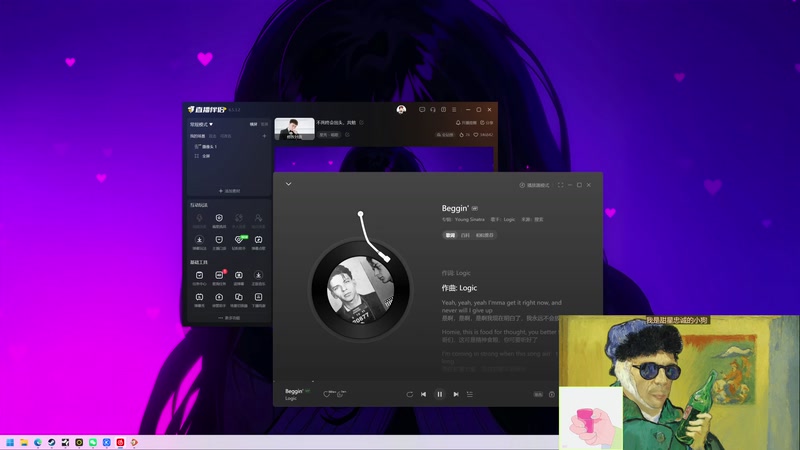Jump to lyric line "Yeah, yeah, yeah I'mma get it right now"
The height and width of the screenshot is (450, 800).
pyautogui.click(x=502, y=306)
